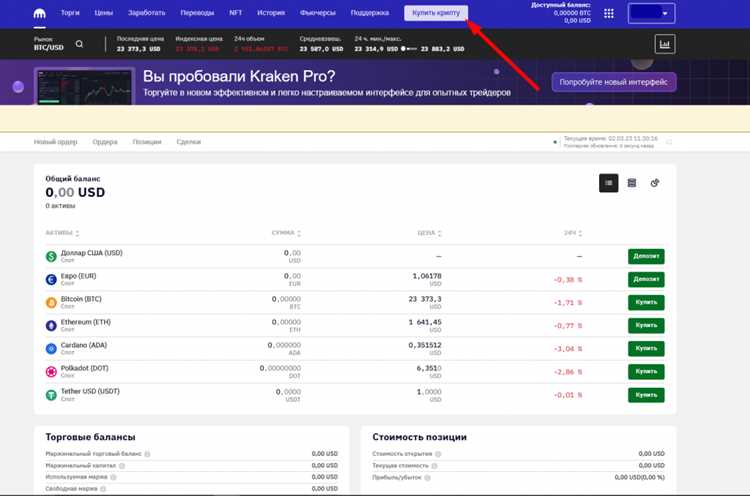Click Купить button for Bitcoin
The image size is (750, 496).
(x=646, y=302)
